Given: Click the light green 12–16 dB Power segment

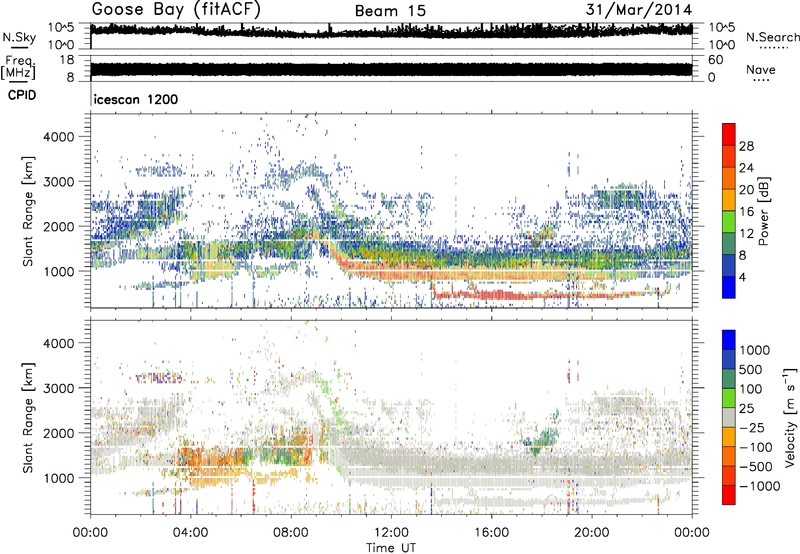Looking at the screenshot, I should click(729, 221).
